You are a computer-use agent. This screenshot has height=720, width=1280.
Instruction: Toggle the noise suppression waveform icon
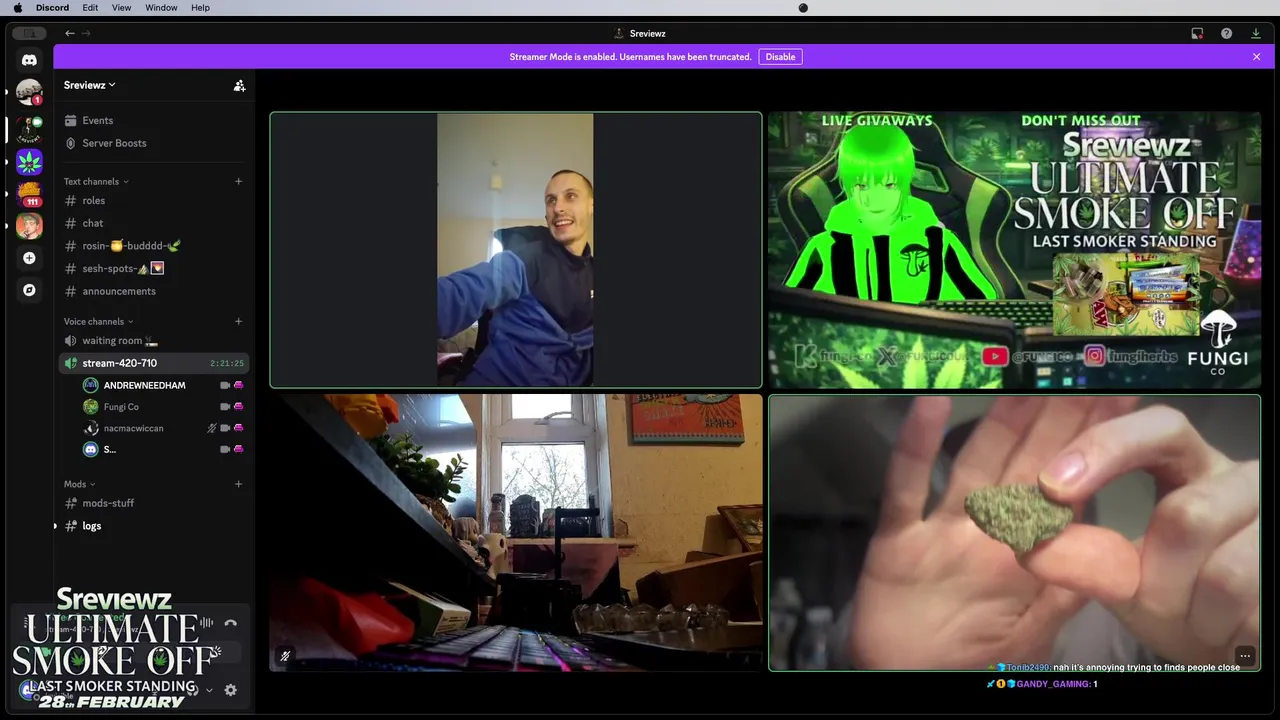pos(206,623)
